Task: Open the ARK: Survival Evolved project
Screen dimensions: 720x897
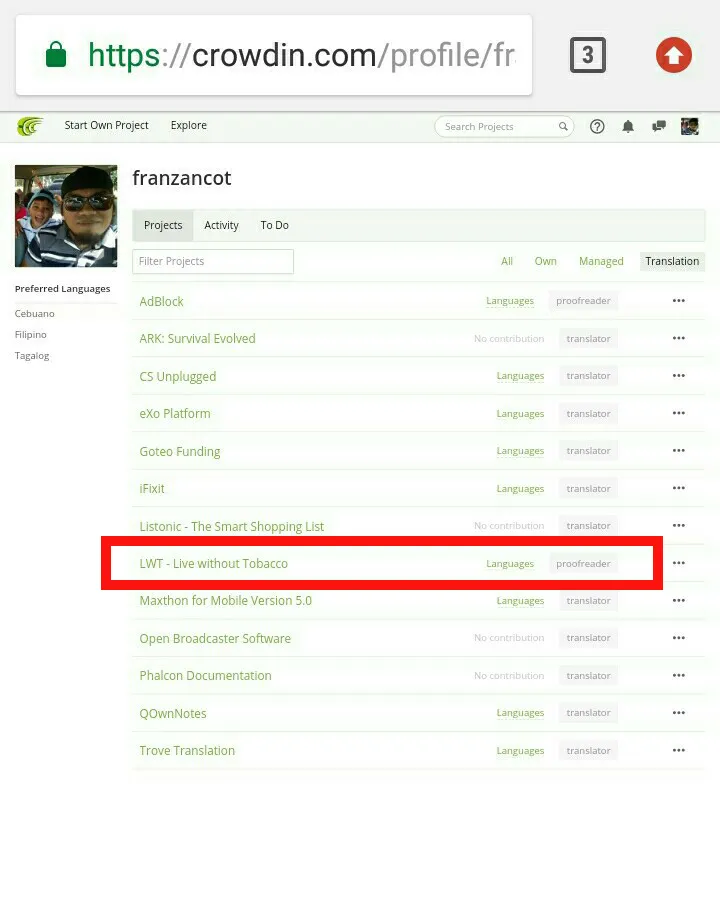Action: tap(197, 339)
